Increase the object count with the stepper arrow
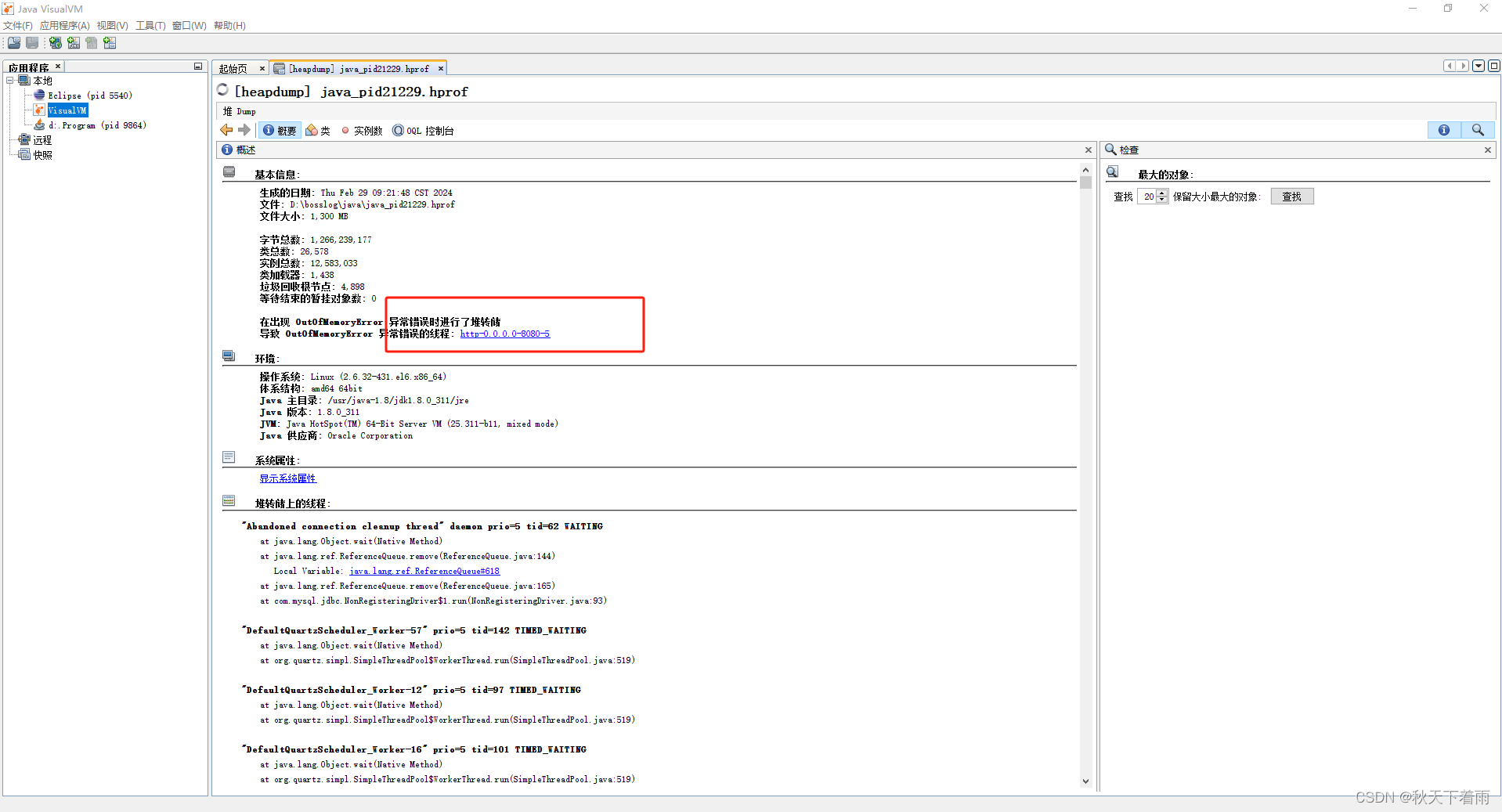 1161,193
